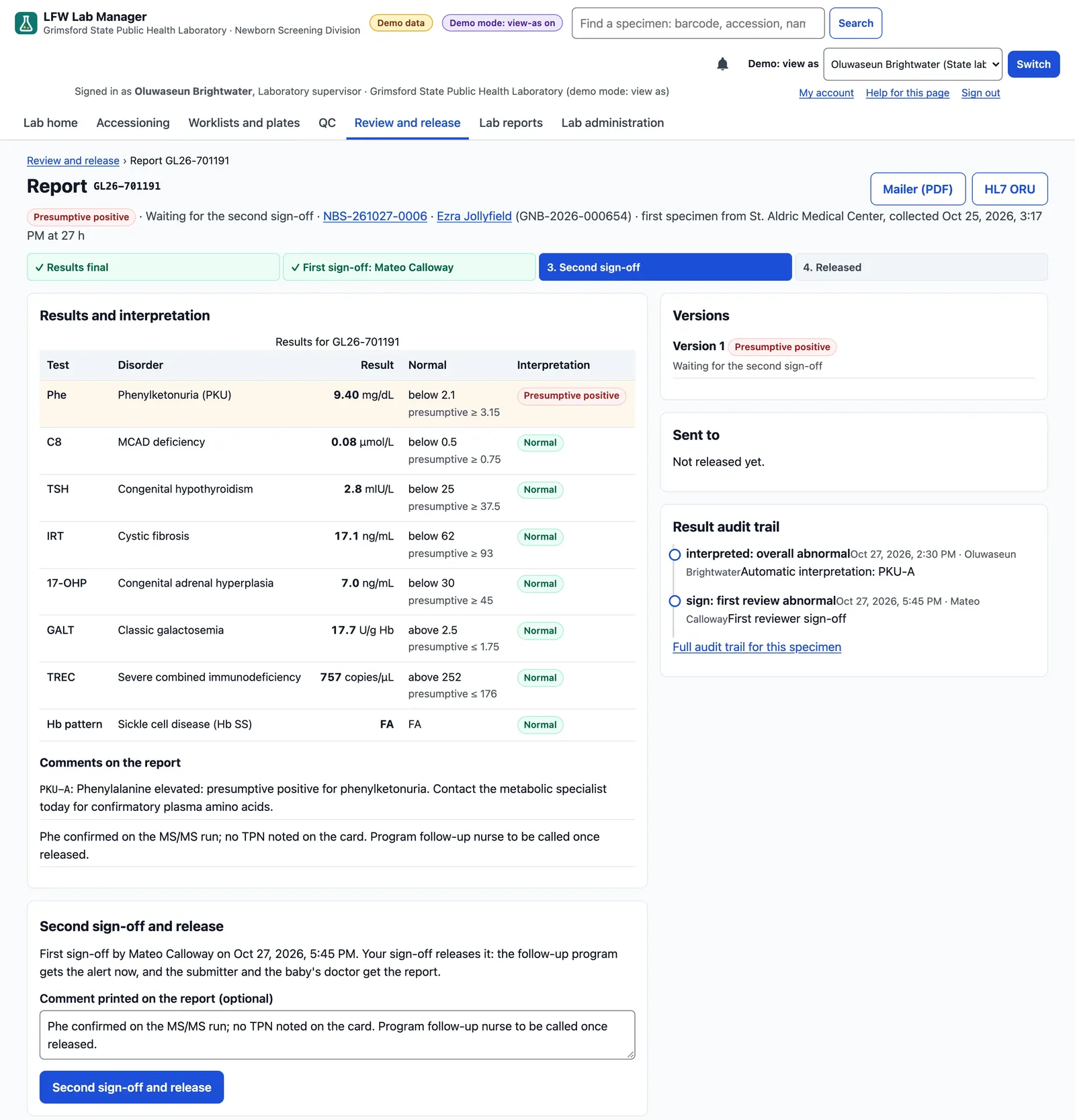This screenshot has height=1120, width=1075.
Task: Select Version 1 in Versions panel
Action: coord(699,346)
